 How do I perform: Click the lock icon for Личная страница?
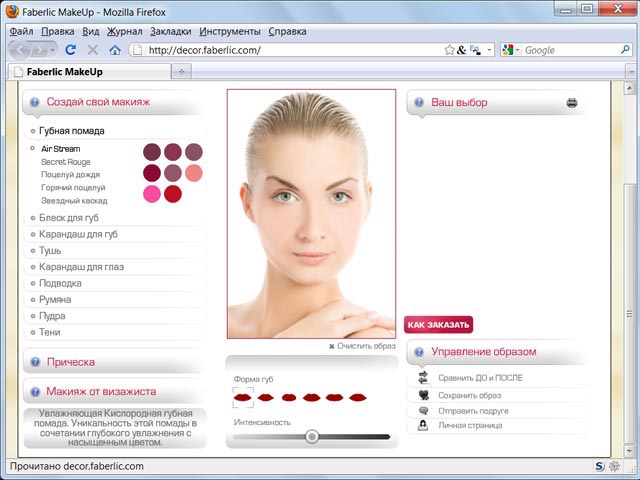423,425
